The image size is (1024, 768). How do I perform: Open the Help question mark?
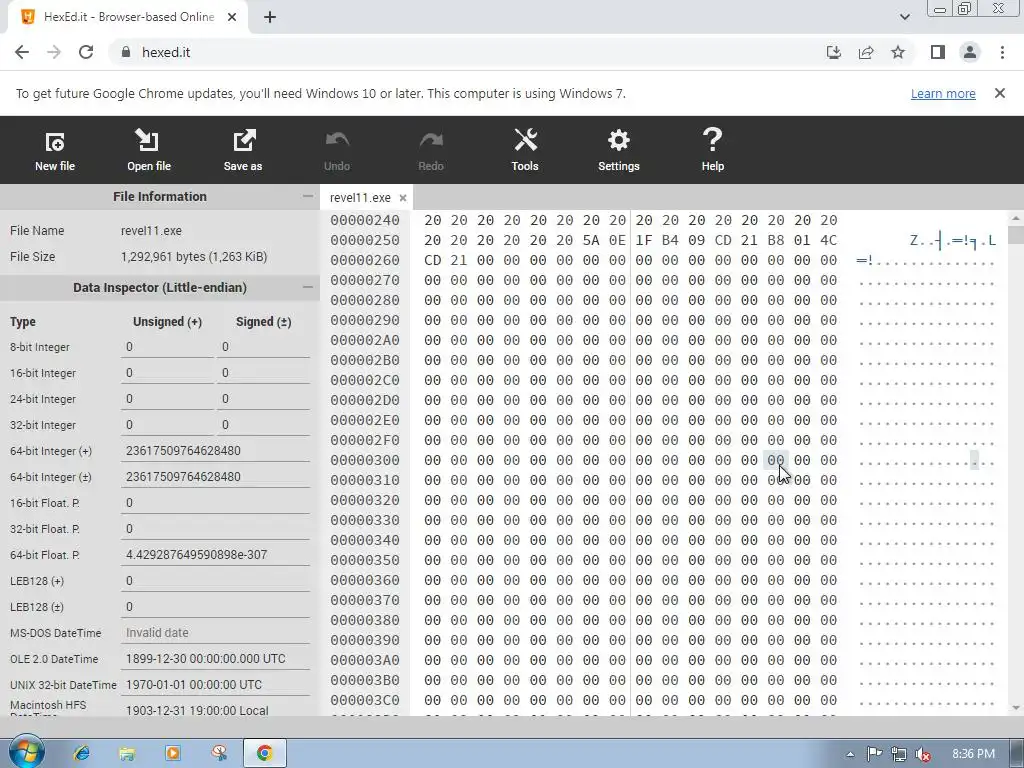712,151
